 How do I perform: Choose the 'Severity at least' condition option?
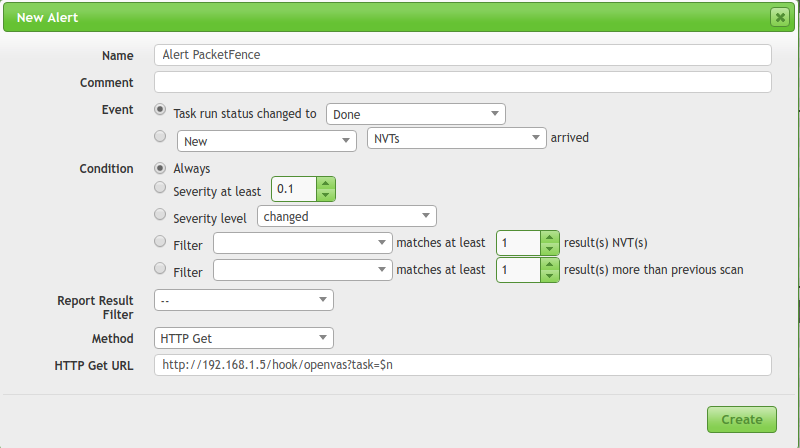click(161, 187)
